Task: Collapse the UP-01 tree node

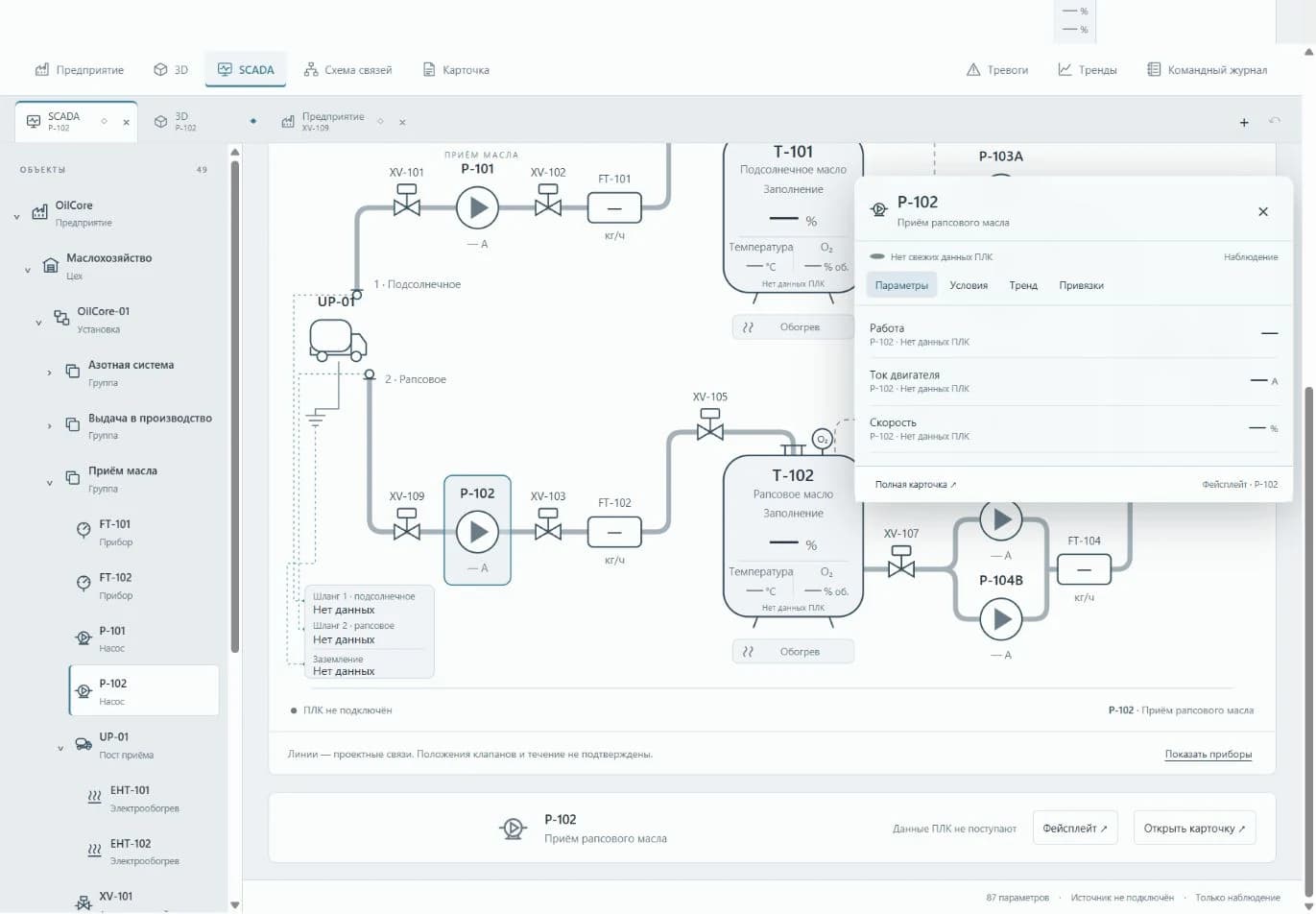Action: pos(60,748)
